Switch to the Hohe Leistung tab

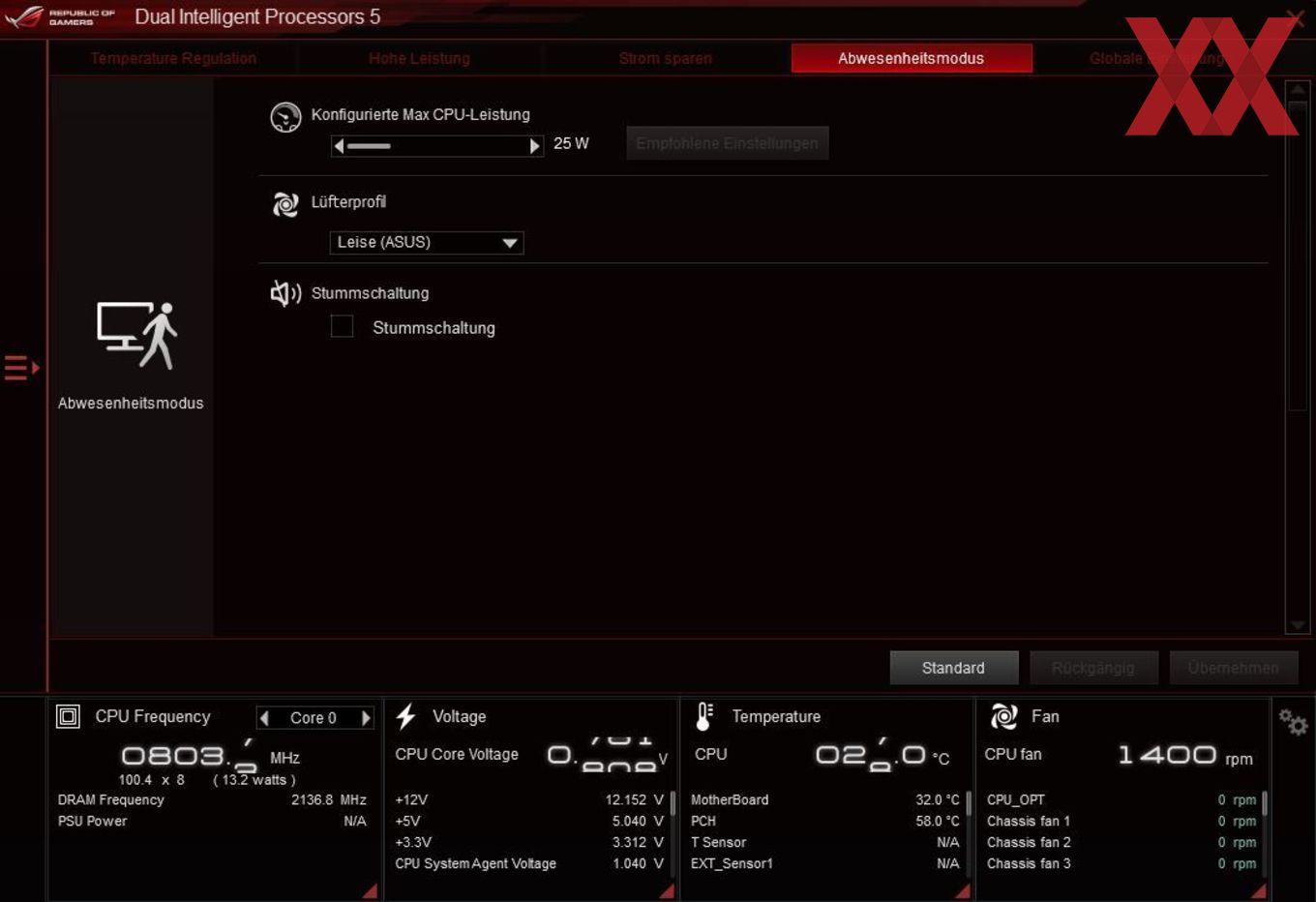(420, 58)
